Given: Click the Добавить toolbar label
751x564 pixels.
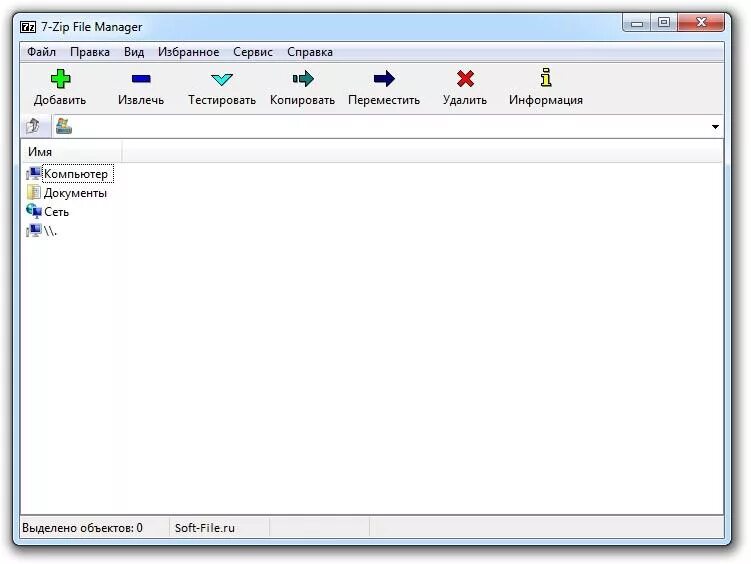Looking at the screenshot, I should coord(60,100).
